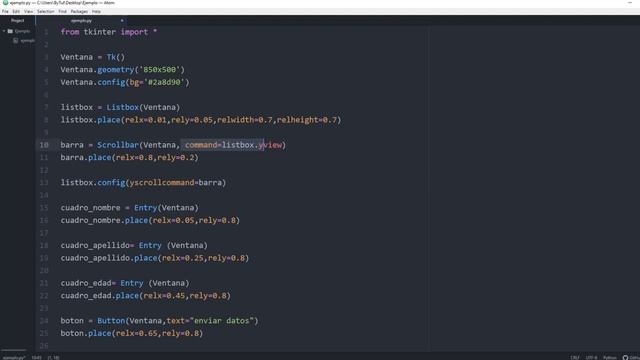Select the ejemplo.py editor tab
Image resolution: width=640 pixels, height=360 pixels.
click(x=81, y=20)
